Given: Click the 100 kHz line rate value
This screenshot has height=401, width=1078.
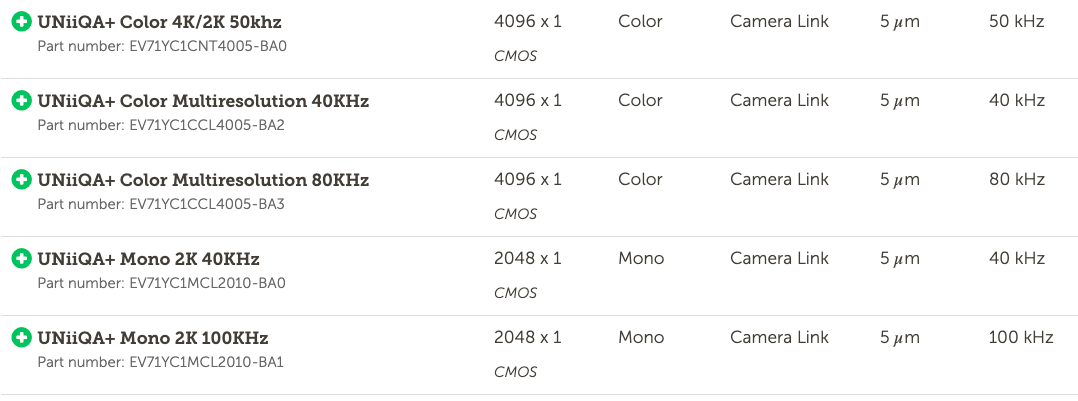Looking at the screenshot, I should pos(1021,338).
